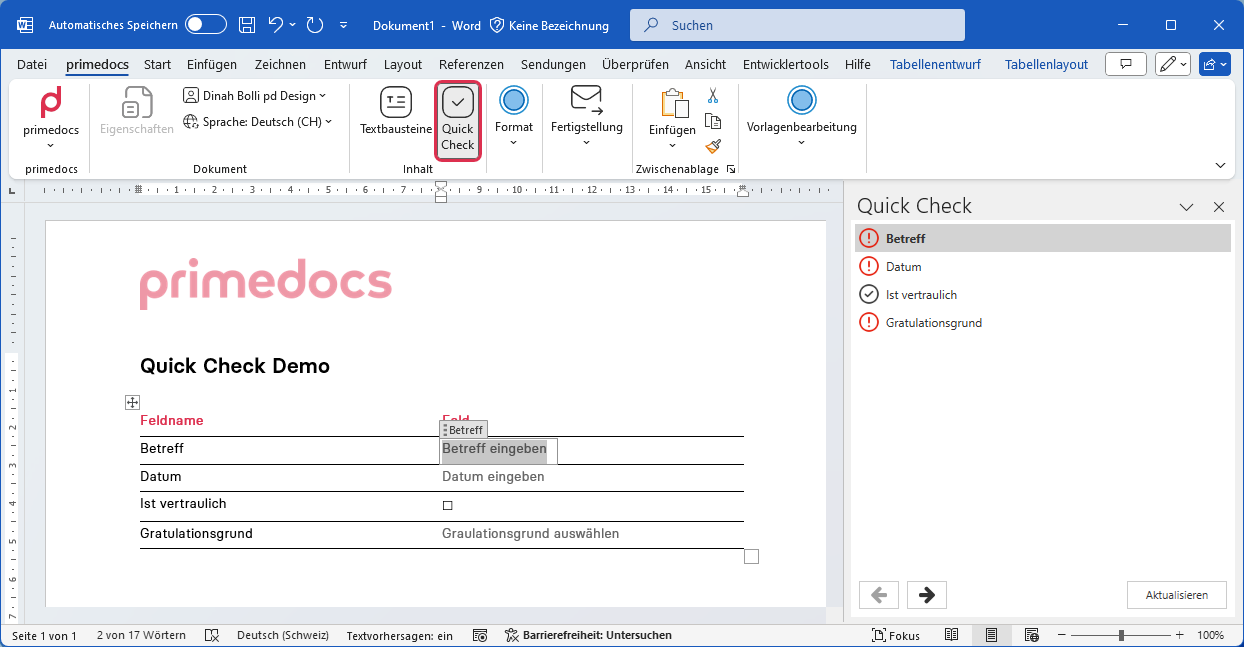
Task: Open the share button in the ribbon
Action: point(1214,64)
